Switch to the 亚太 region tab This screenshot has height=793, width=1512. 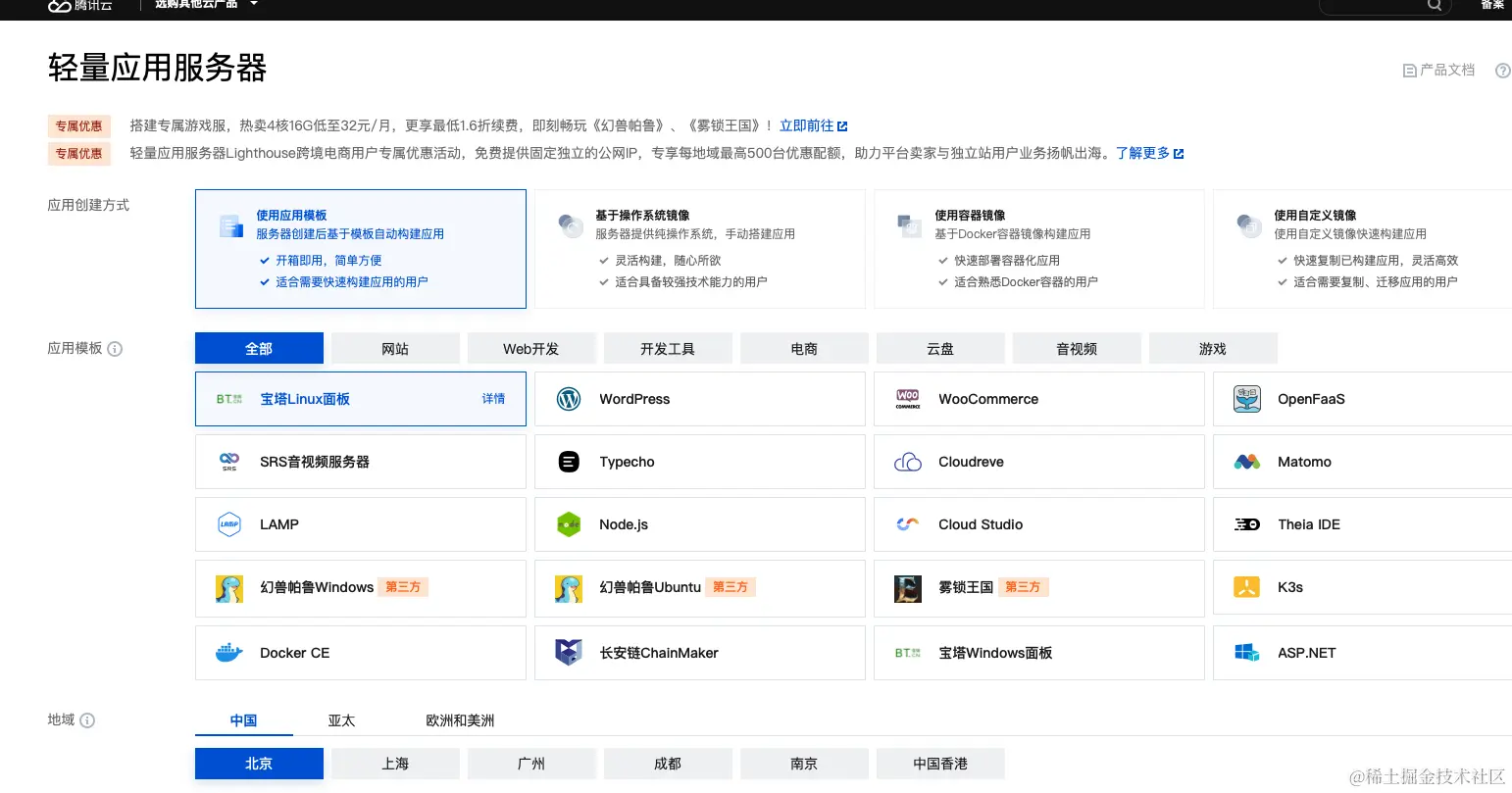[x=341, y=720]
